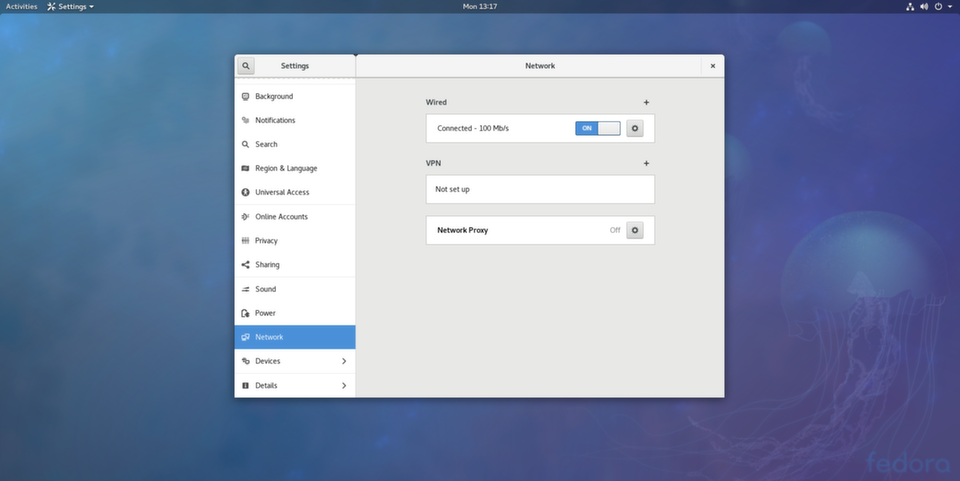Click the search magnifier button in Settings header

point(246,65)
